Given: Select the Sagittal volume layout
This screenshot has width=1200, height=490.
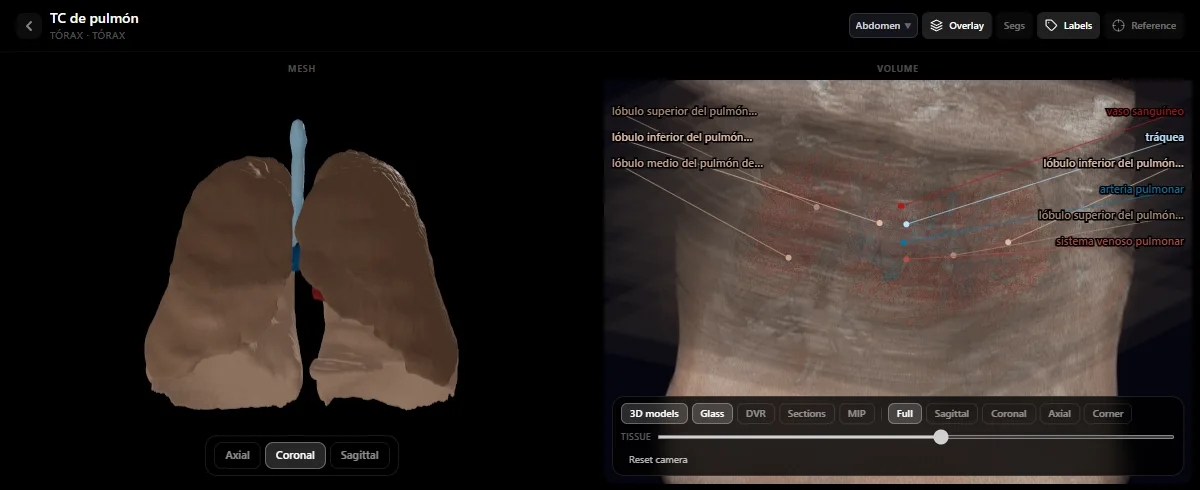Looking at the screenshot, I should 951,413.
